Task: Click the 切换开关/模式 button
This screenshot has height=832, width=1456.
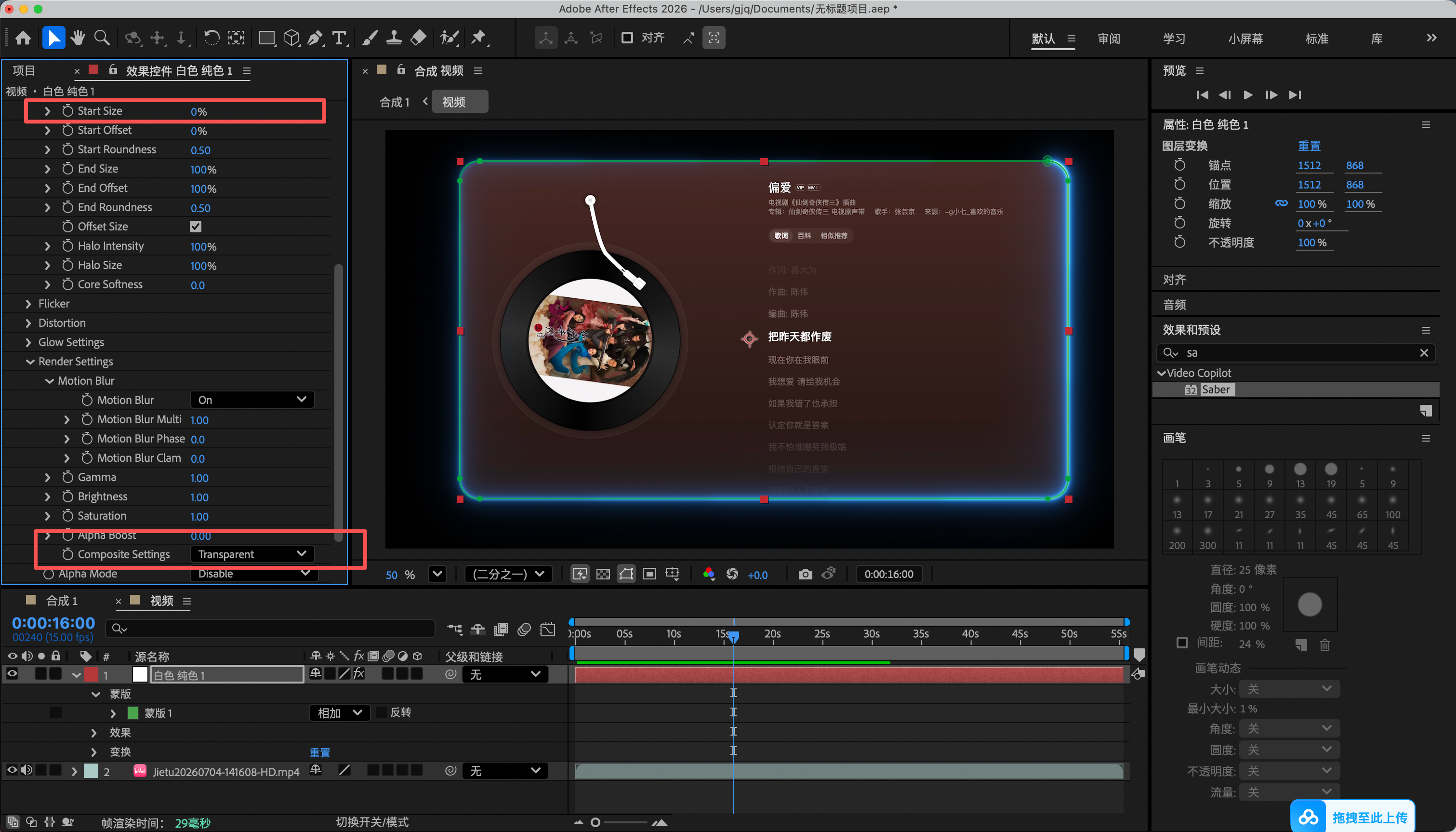Action: (371, 822)
